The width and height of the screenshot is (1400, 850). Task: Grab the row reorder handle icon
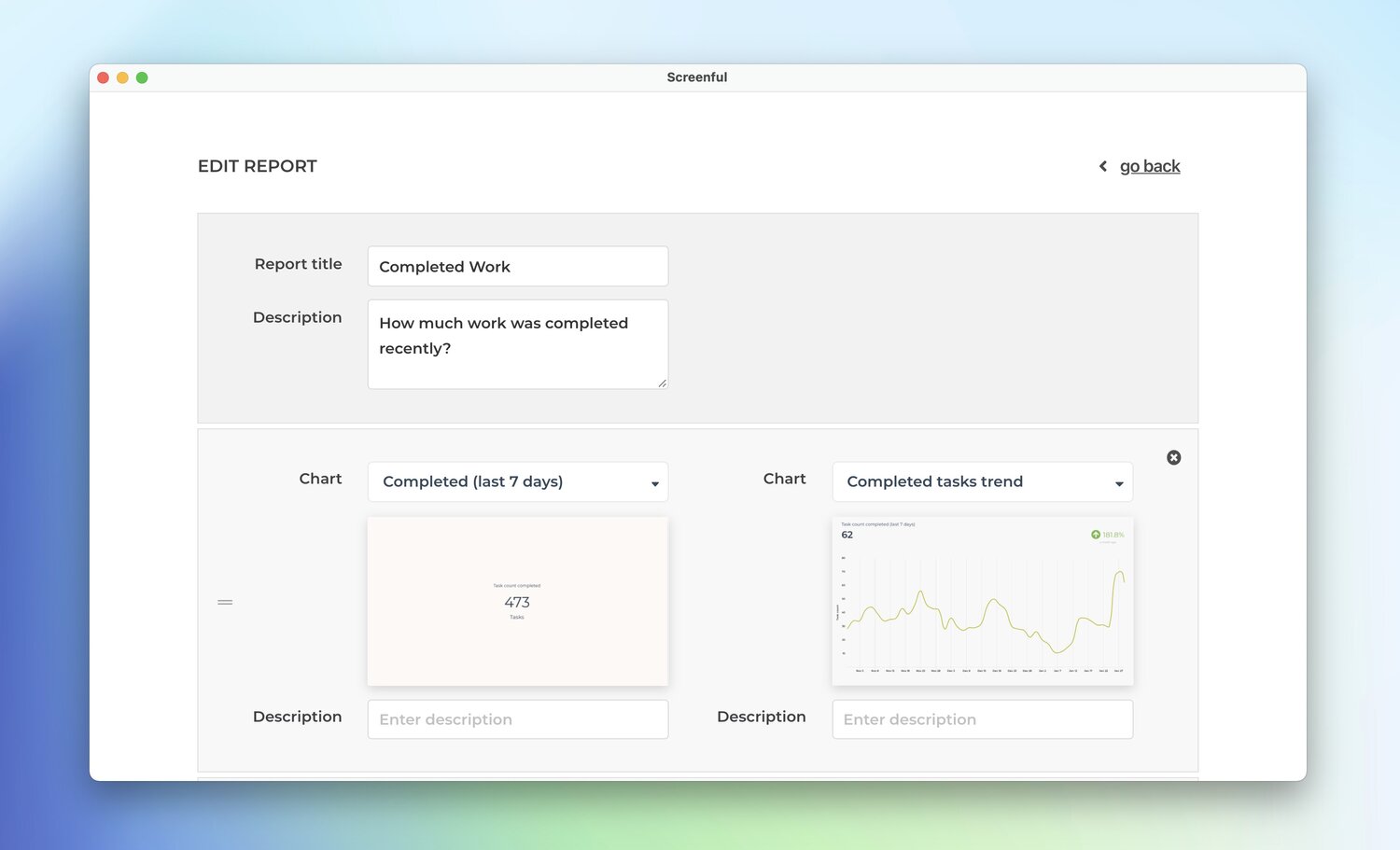[x=225, y=602]
